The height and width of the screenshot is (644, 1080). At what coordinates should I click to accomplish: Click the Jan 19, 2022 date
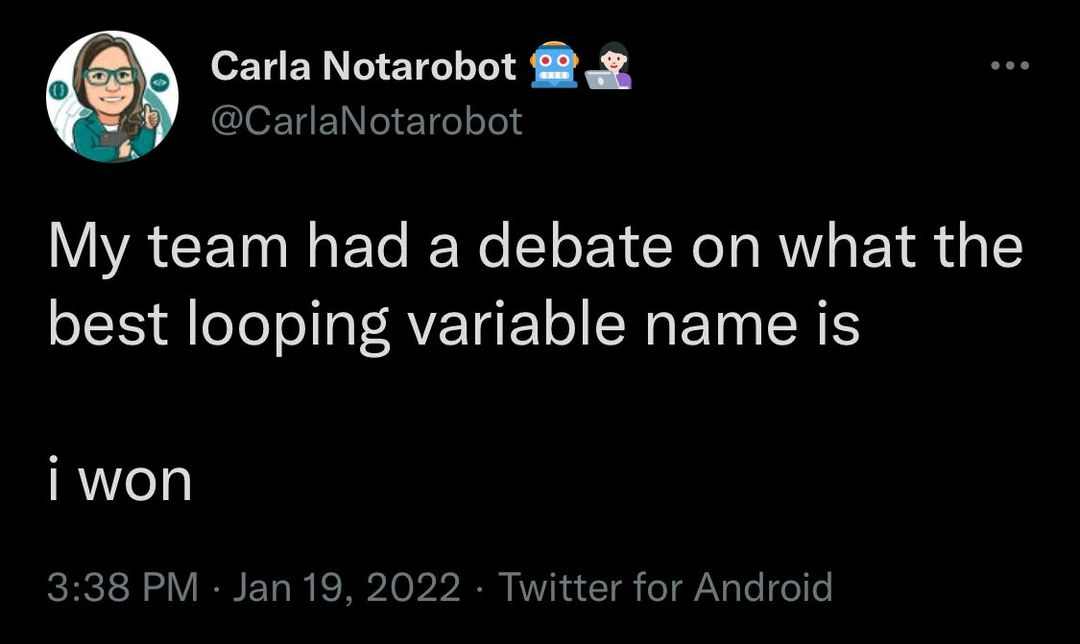[x=346, y=587]
